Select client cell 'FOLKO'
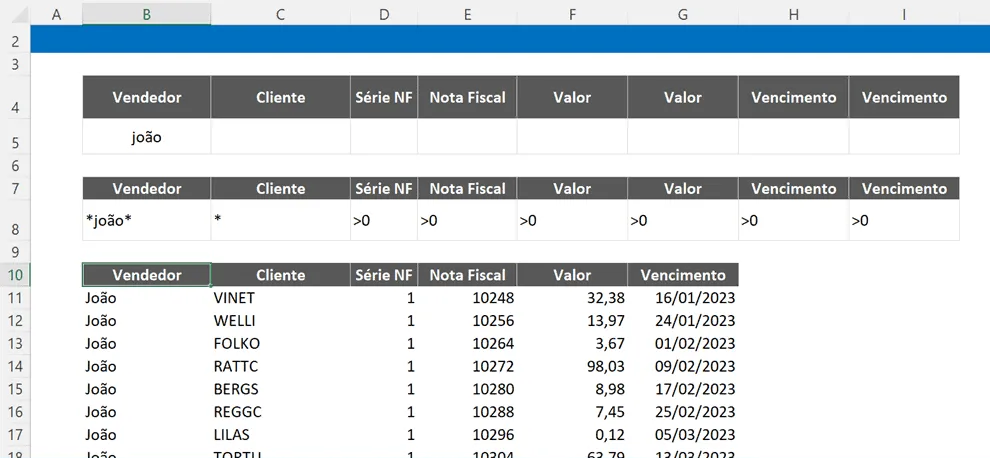 point(280,343)
